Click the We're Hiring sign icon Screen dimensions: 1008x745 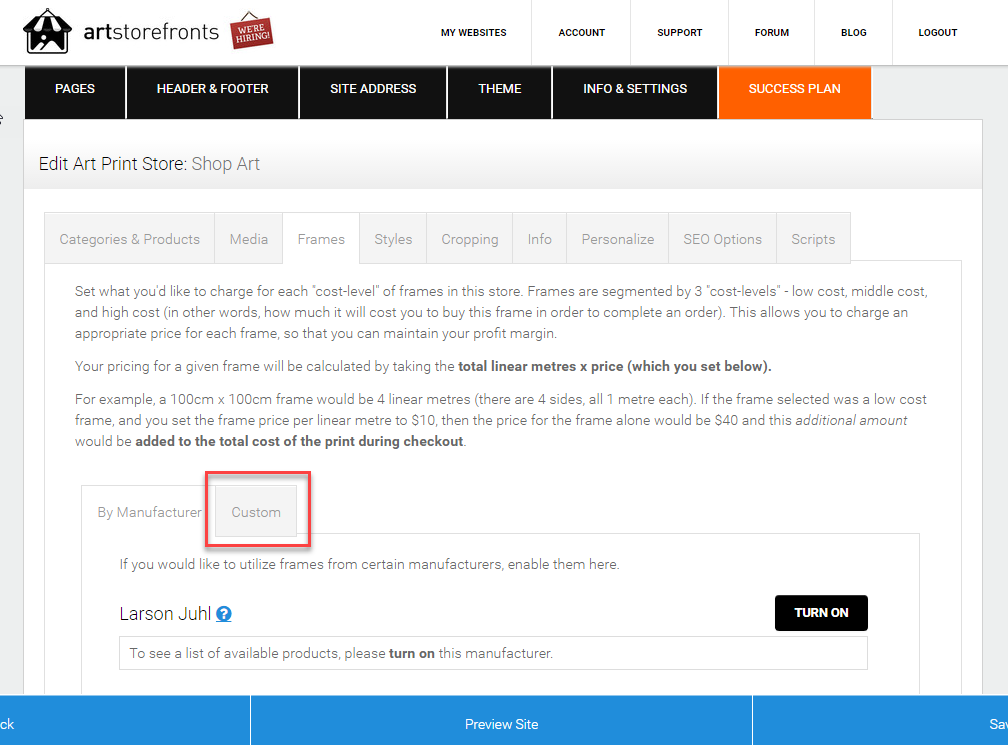252,30
